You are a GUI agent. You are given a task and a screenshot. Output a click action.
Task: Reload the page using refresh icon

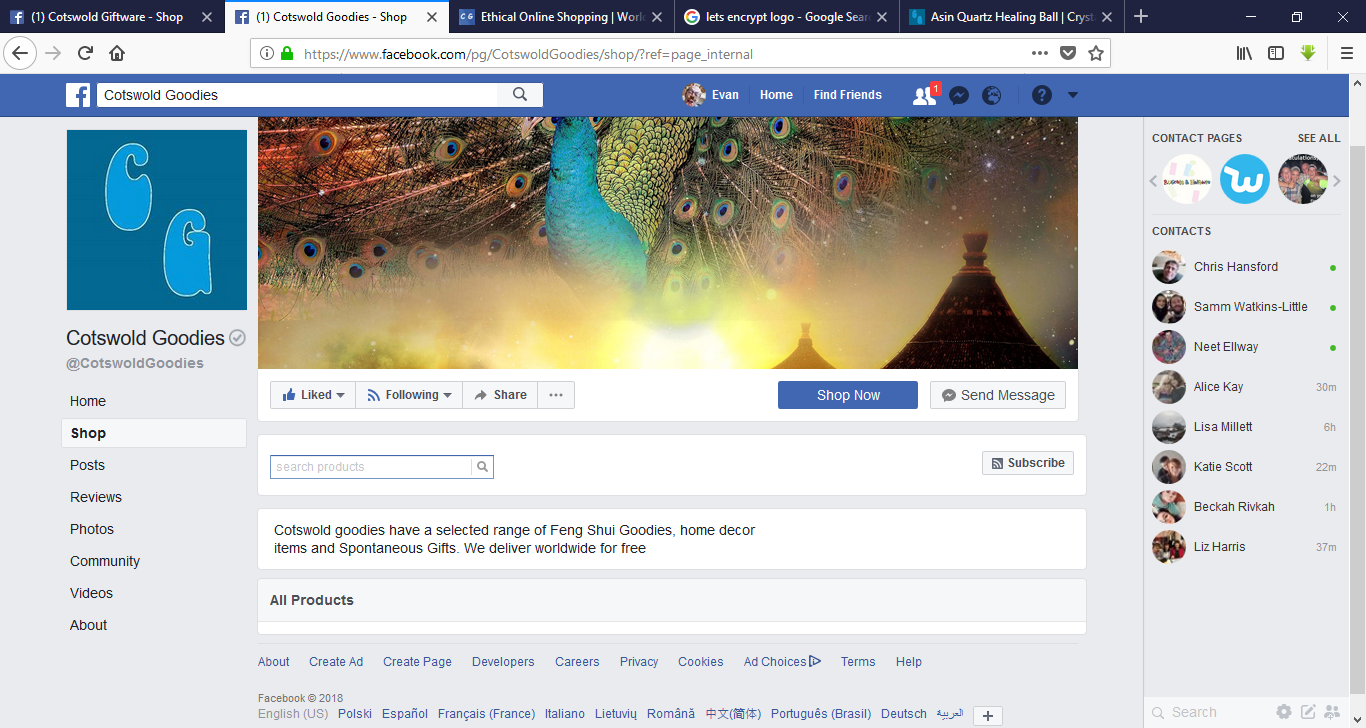pyautogui.click(x=85, y=54)
